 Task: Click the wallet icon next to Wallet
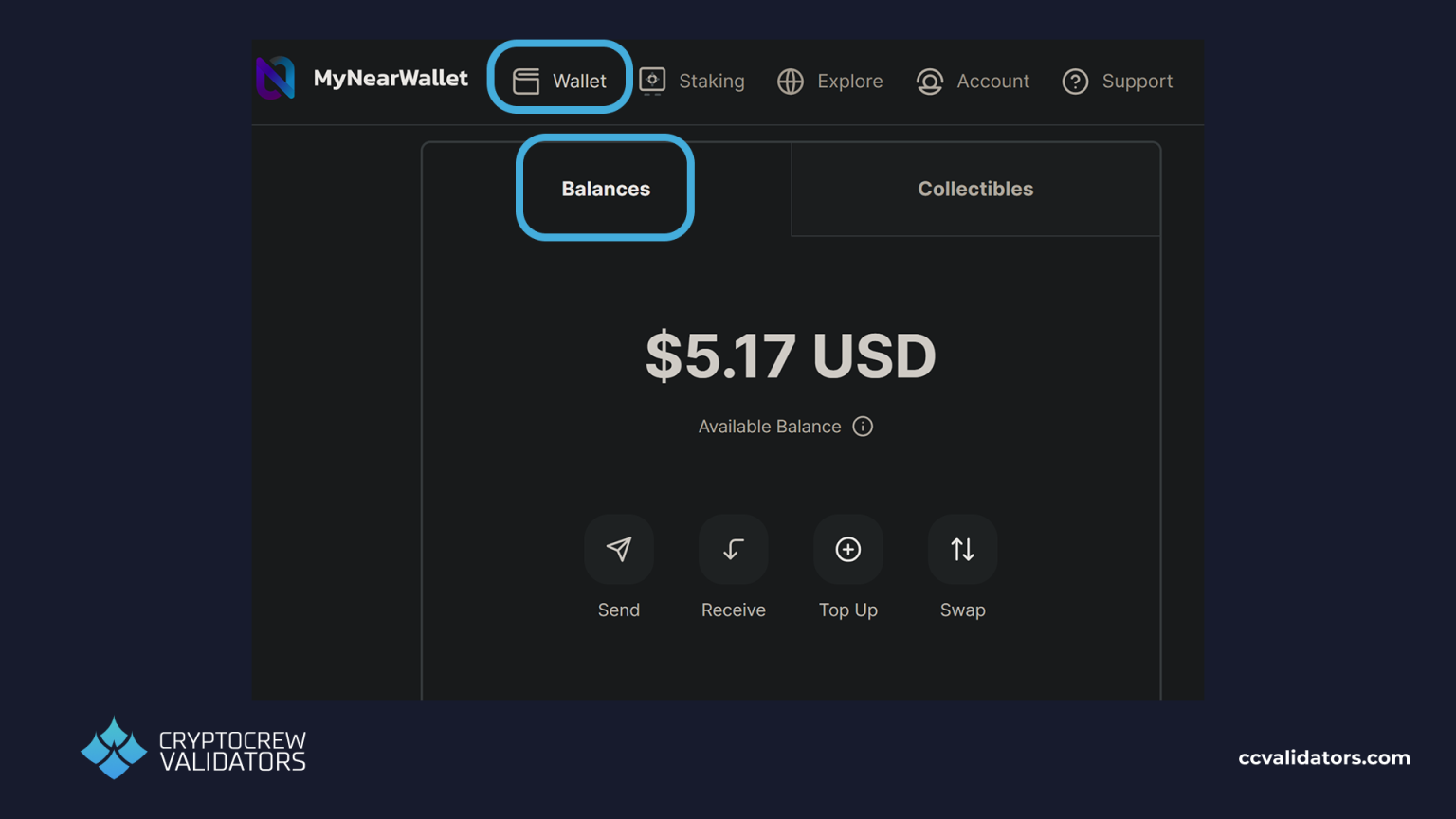click(525, 81)
